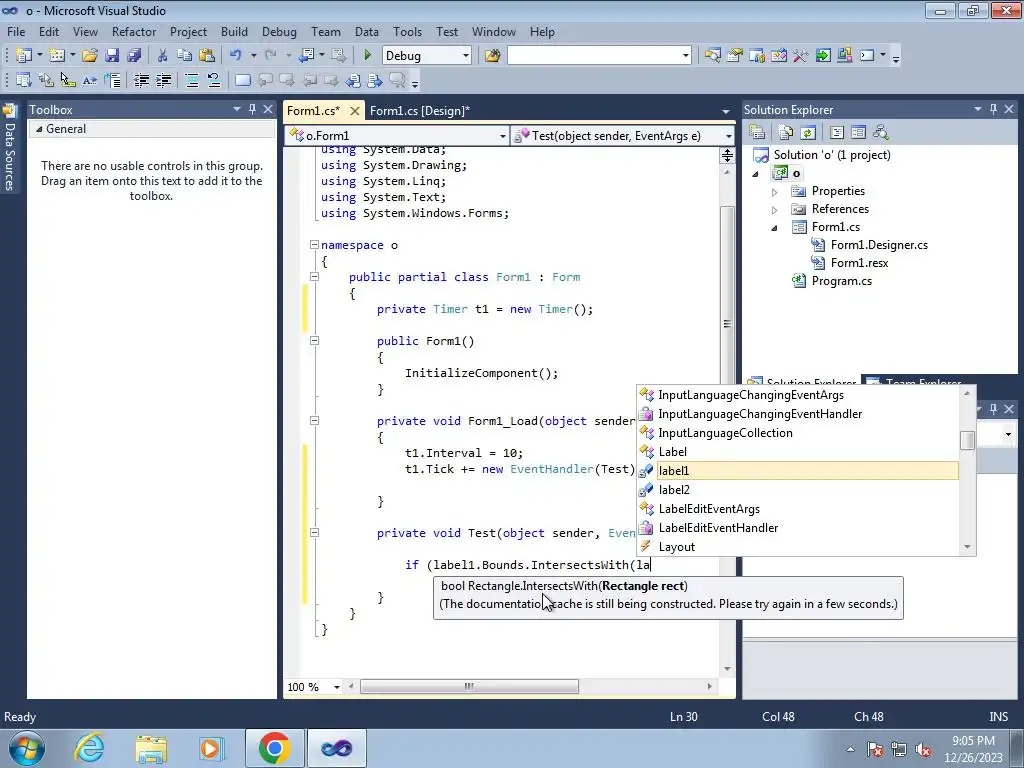The height and width of the screenshot is (768, 1024).
Task: Click Solution Explorer Properties icon
Action: point(758,133)
